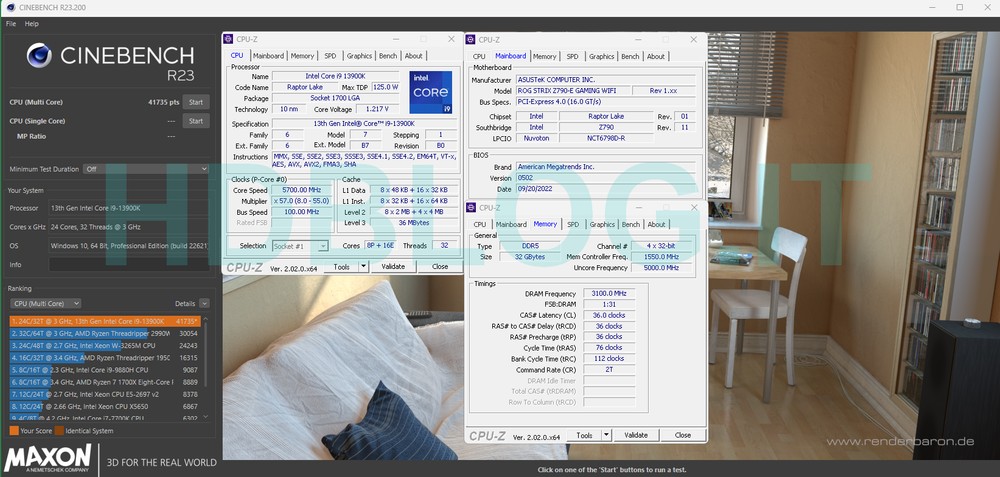This screenshot has width=1000, height=477.
Task: Click the Level 3 cache value 36 MBytes
Action: 413,223
